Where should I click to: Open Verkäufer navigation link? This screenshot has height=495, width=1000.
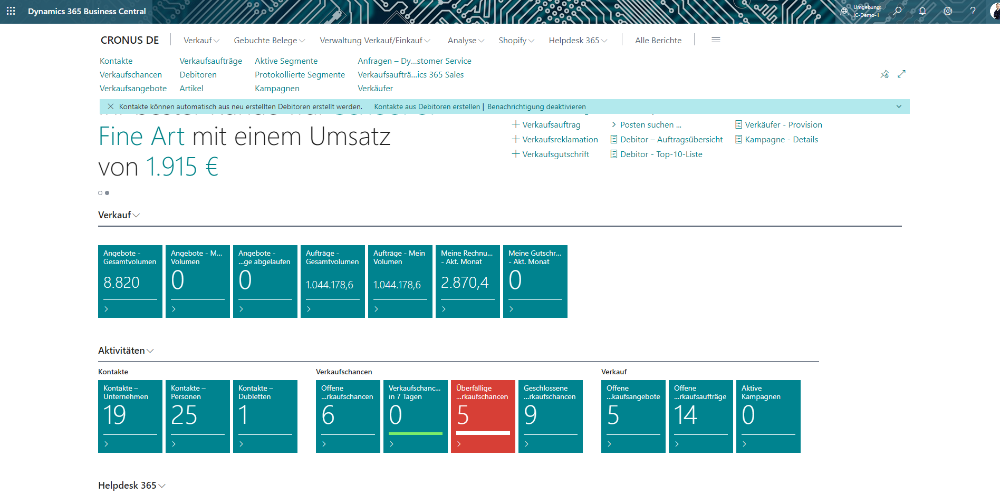[375, 89]
